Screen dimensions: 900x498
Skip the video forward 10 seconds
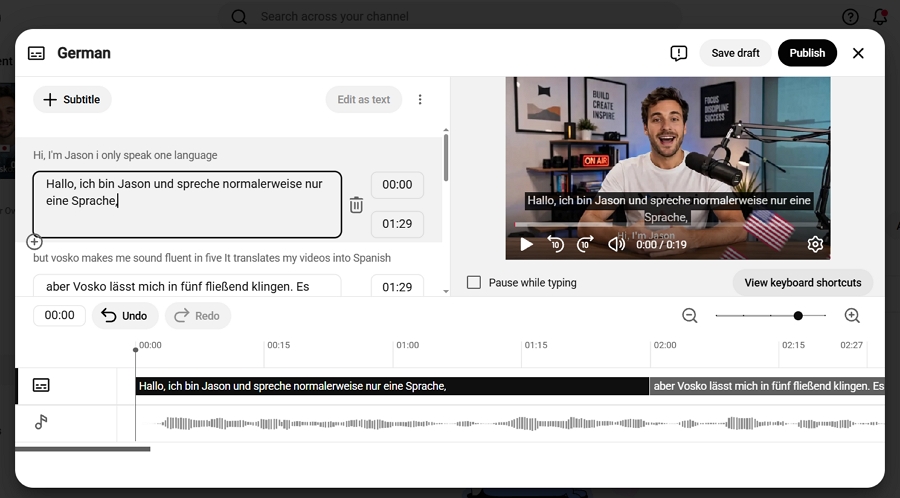585,244
